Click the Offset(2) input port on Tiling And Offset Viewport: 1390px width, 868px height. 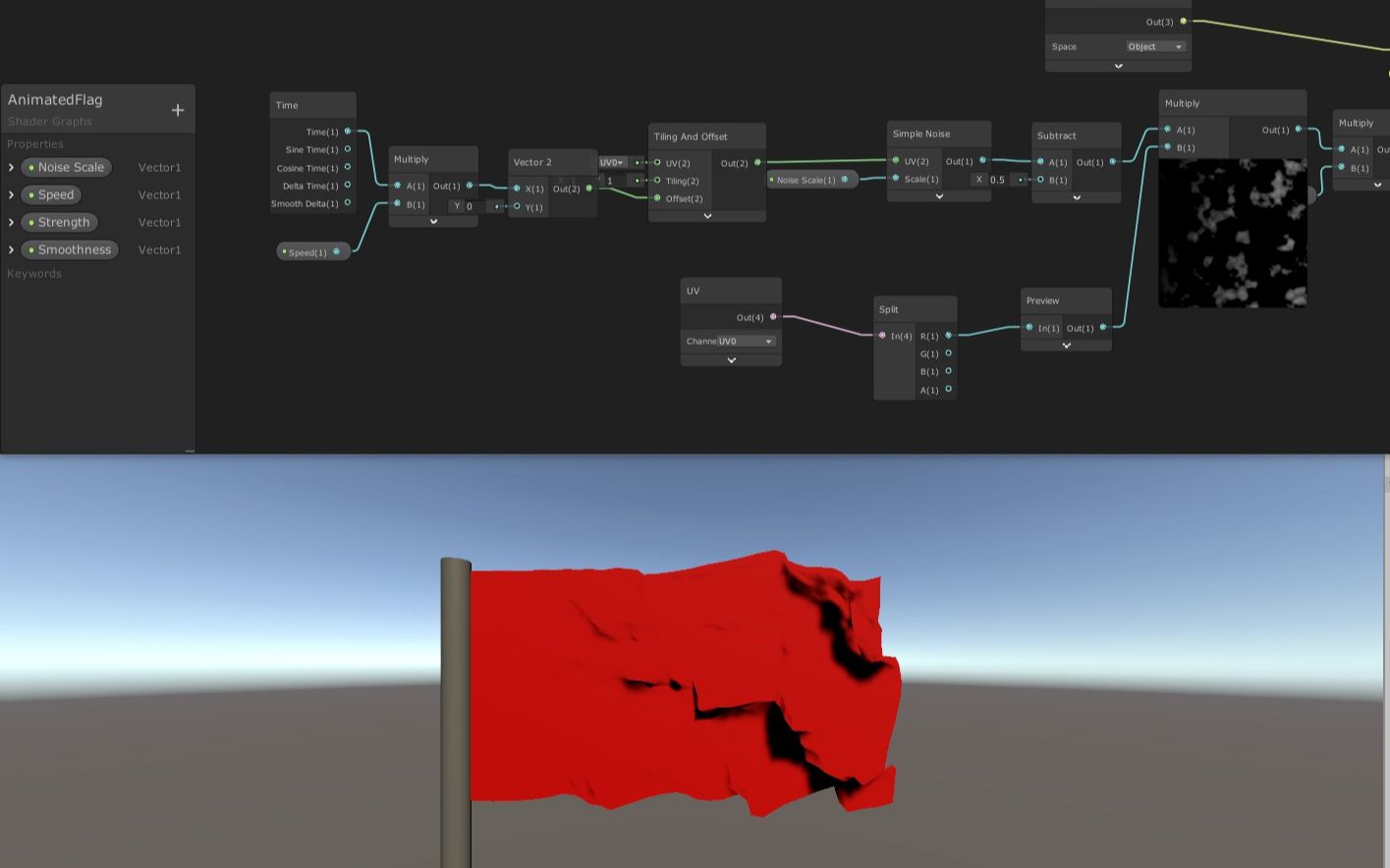tap(655, 198)
